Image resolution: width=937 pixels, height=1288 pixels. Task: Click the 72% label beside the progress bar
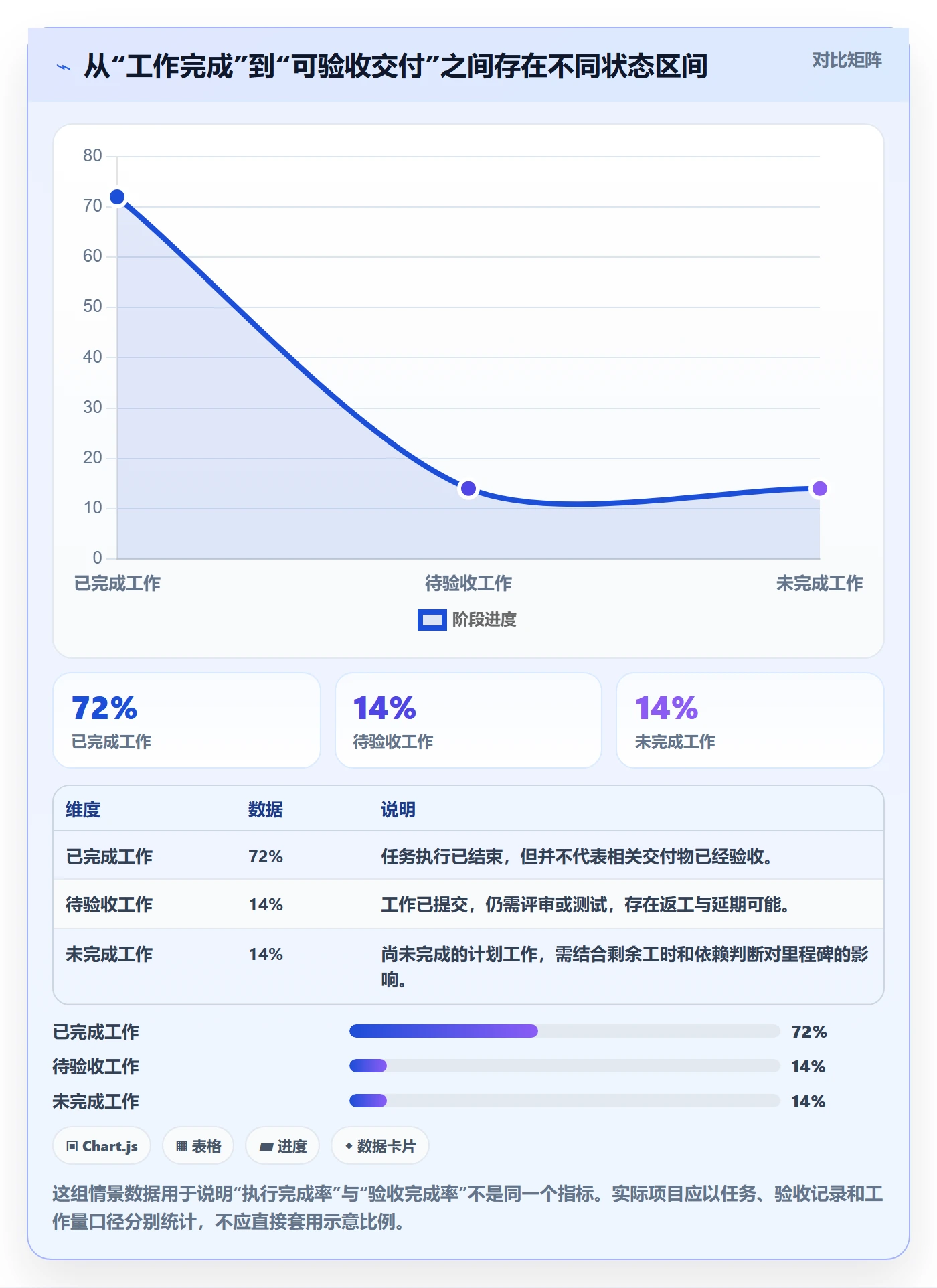(x=808, y=1032)
